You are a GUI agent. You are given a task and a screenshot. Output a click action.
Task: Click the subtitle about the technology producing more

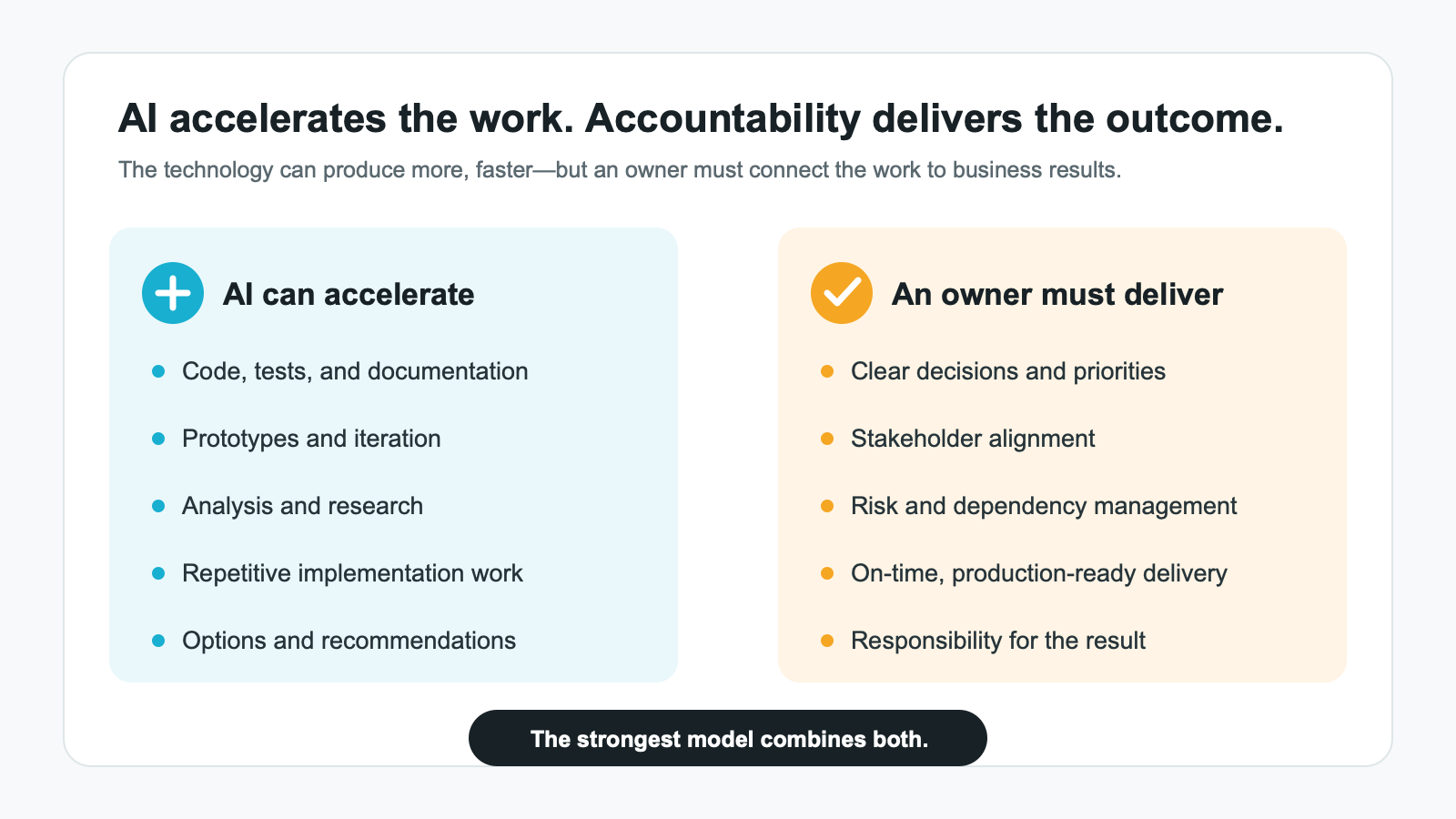620,170
